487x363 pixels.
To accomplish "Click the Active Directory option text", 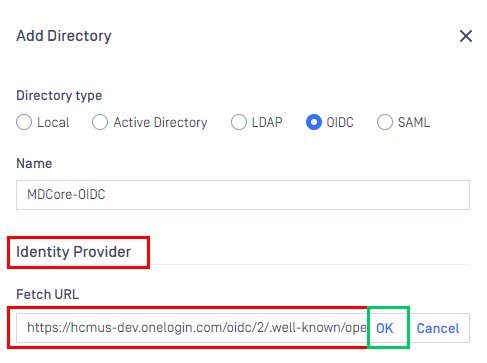I will tap(160, 122).
